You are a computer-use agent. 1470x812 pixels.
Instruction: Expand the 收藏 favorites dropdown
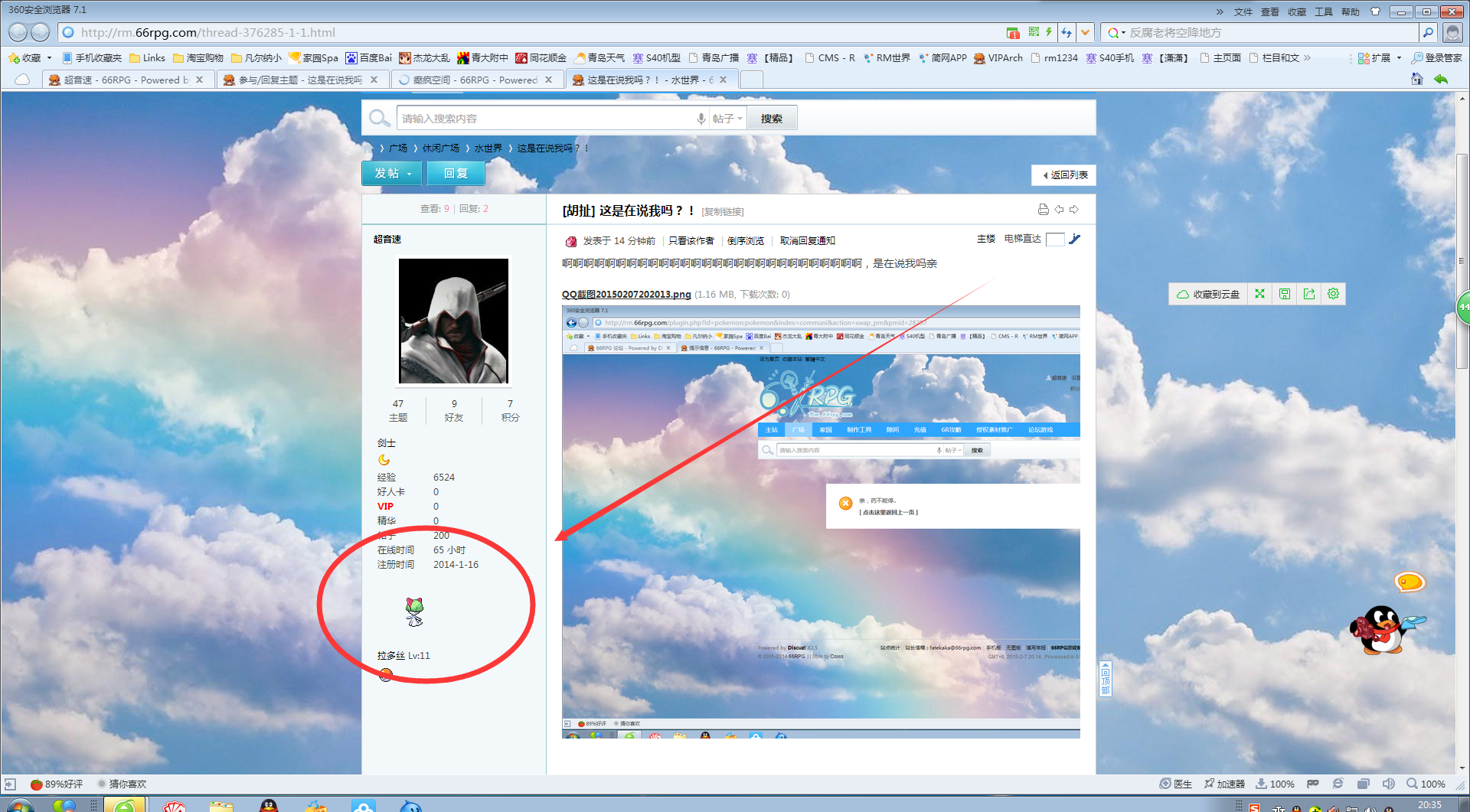(x=49, y=57)
